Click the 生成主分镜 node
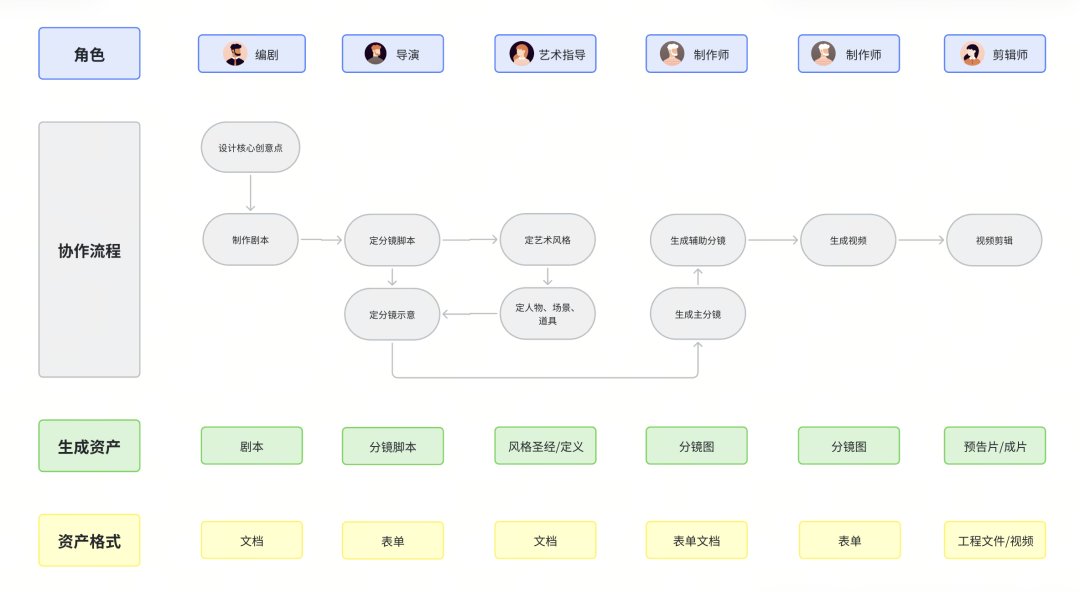This screenshot has width=1080, height=592. pyautogui.click(x=697, y=314)
